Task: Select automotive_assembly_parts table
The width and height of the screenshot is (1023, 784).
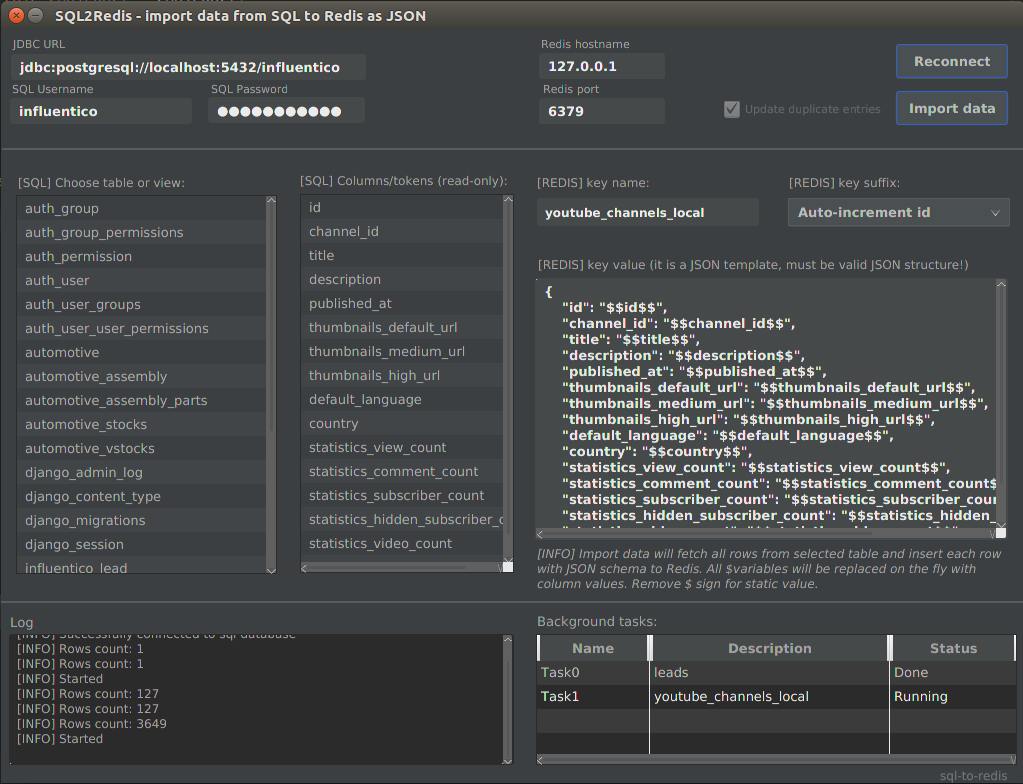Action: pos(141,400)
